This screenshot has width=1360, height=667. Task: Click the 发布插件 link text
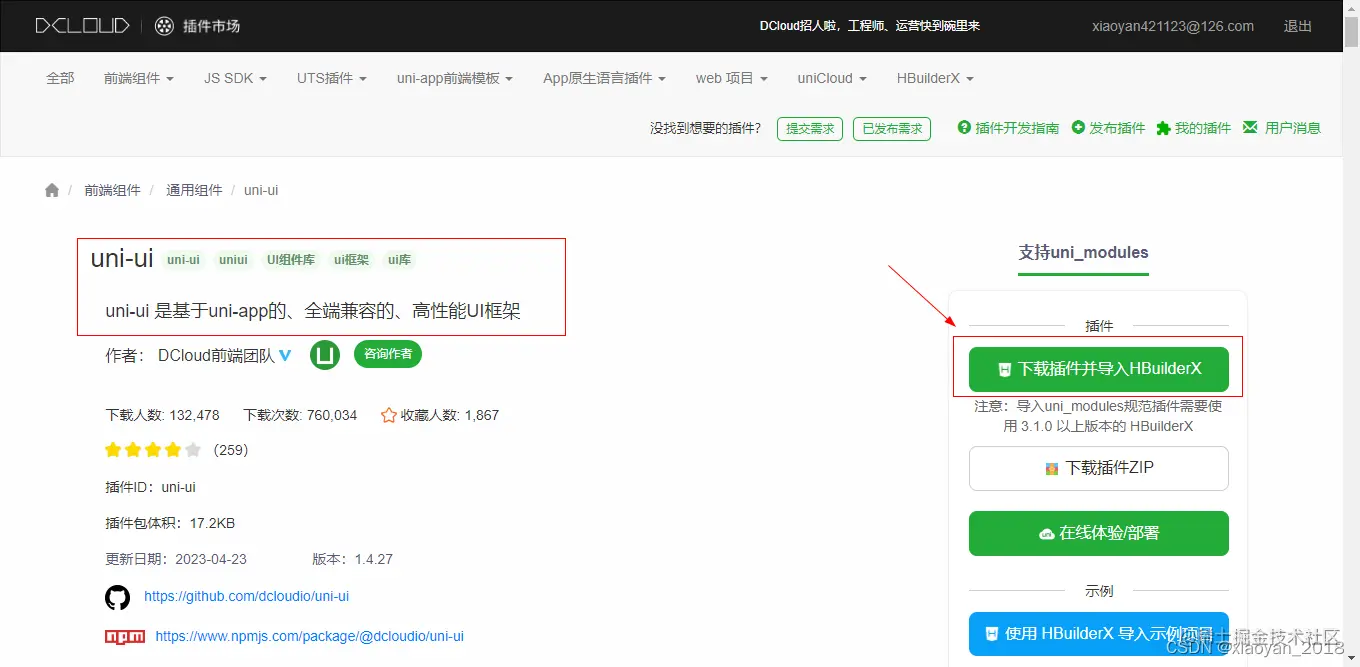click(x=1117, y=128)
